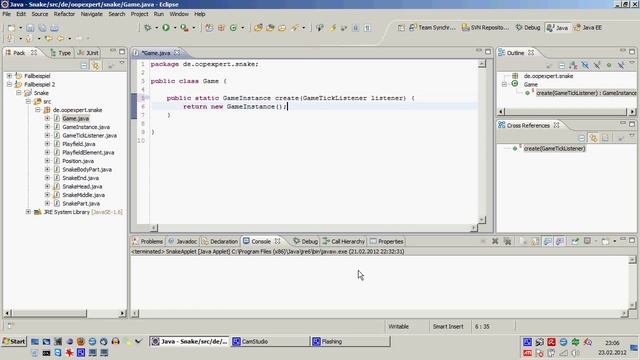Click the Windows Start button
Viewport: 640px width, 360px height.
click(14, 341)
